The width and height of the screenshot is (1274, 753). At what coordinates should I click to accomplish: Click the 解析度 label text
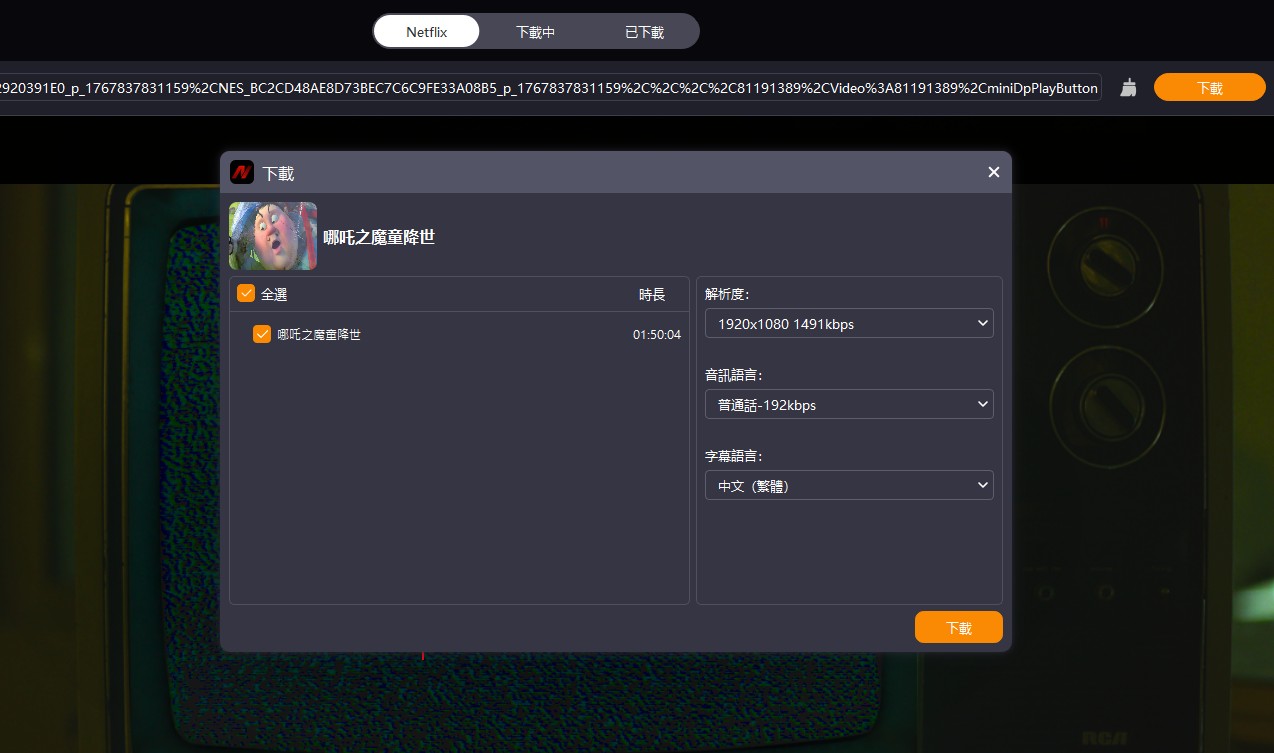click(727, 294)
